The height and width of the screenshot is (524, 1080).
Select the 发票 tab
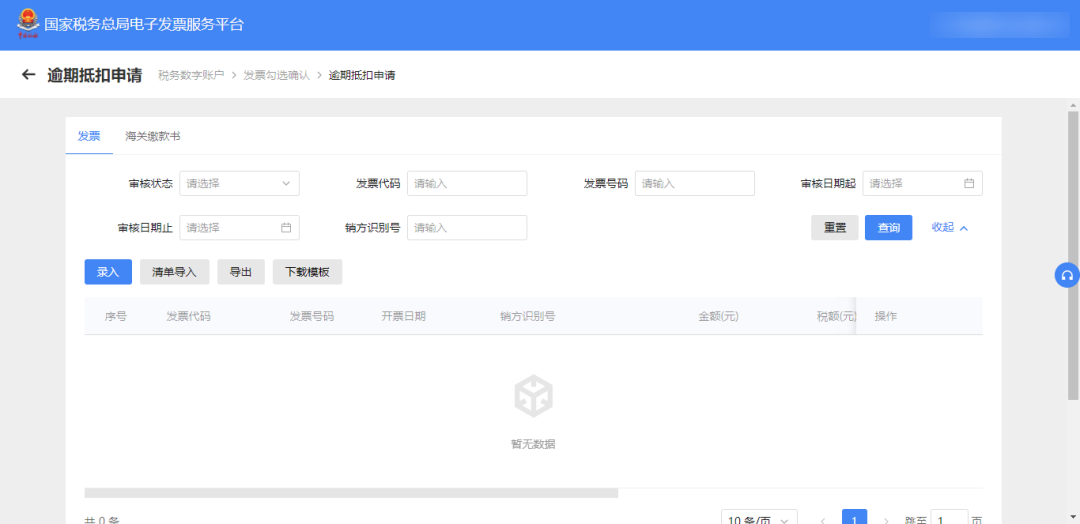click(x=89, y=136)
